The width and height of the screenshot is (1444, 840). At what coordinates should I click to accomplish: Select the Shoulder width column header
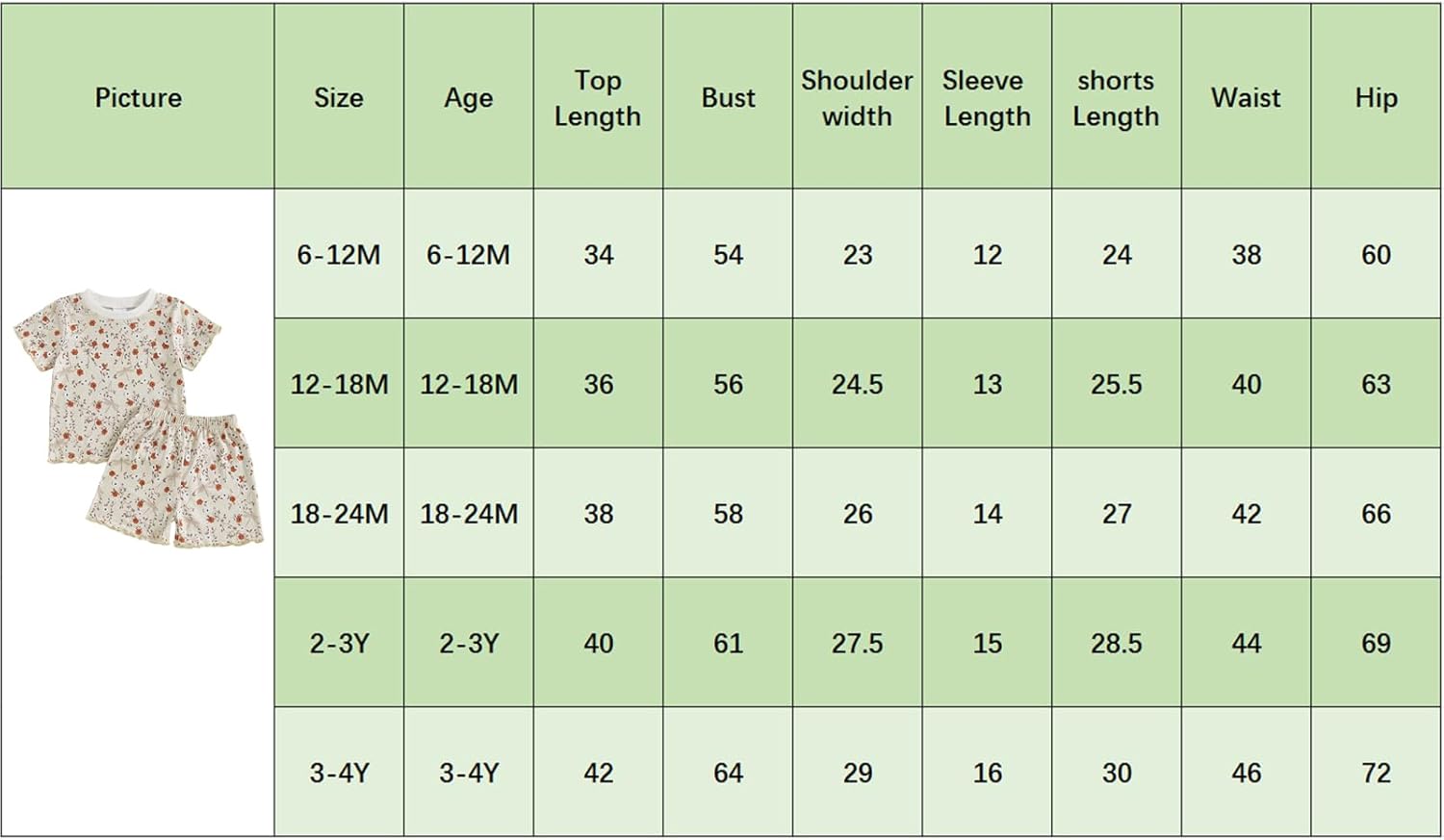[857, 97]
